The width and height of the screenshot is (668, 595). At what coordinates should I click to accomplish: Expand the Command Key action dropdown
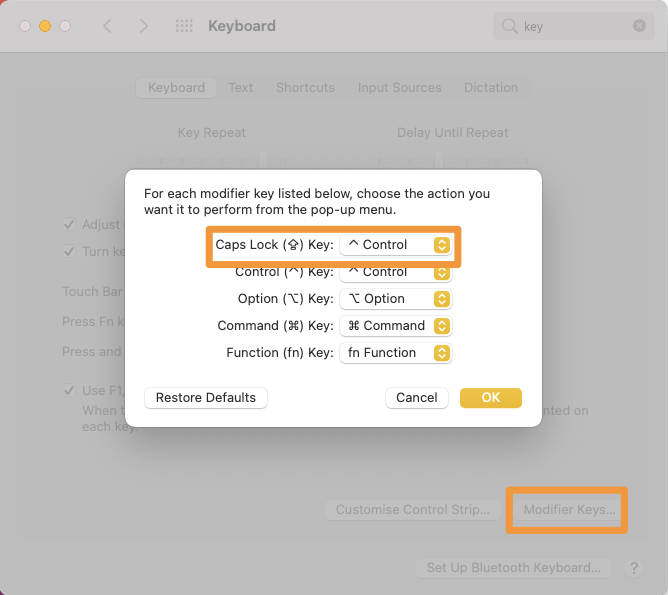(396, 326)
